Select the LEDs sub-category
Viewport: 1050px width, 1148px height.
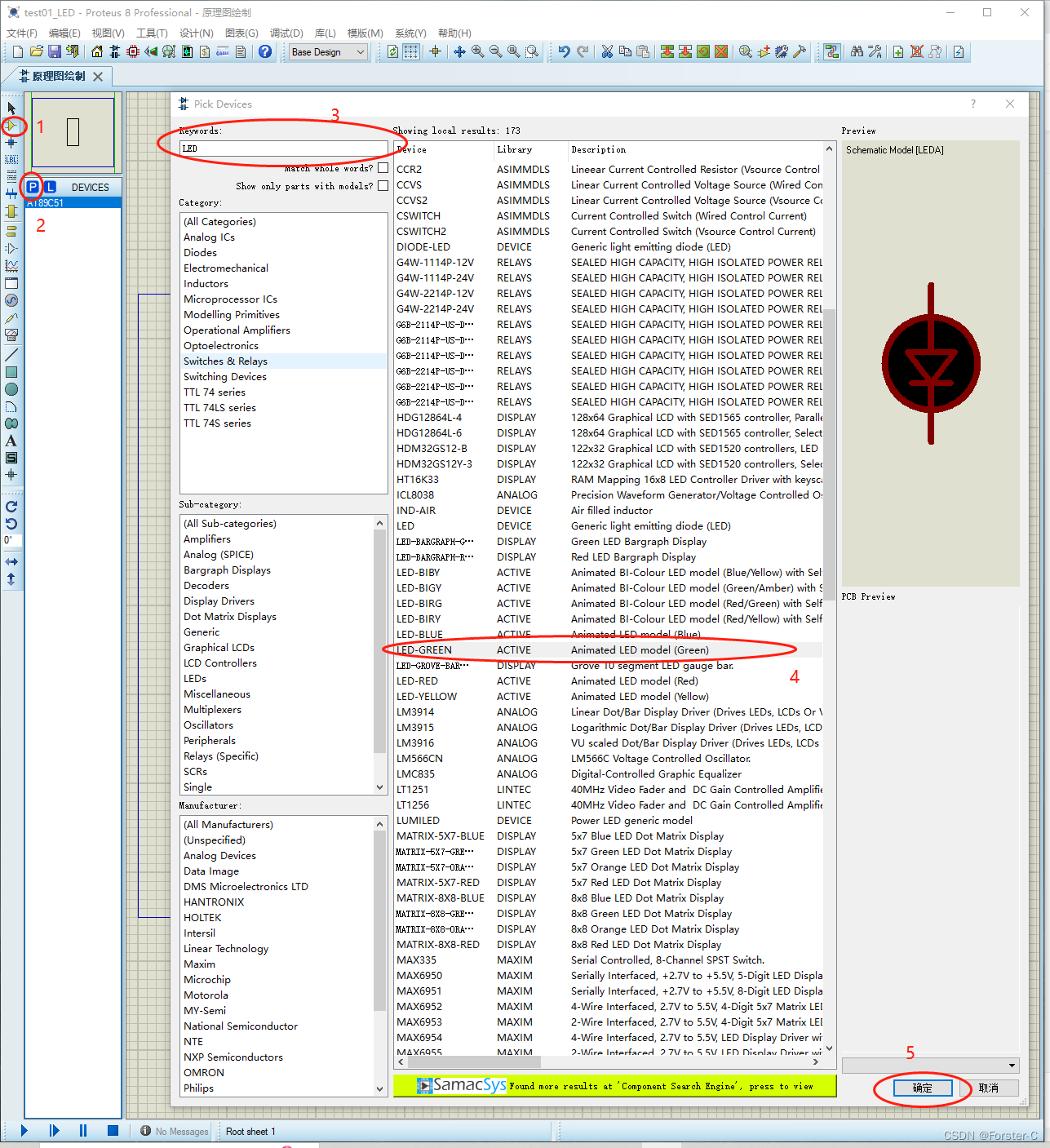click(x=195, y=679)
